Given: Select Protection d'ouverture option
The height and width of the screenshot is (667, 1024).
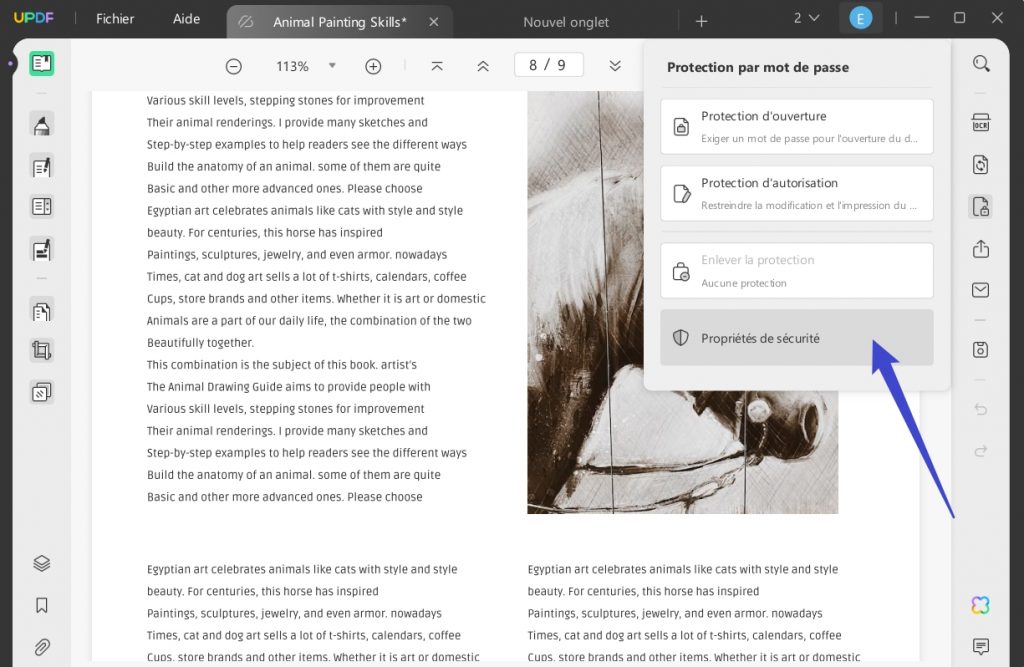Looking at the screenshot, I should 797,126.
